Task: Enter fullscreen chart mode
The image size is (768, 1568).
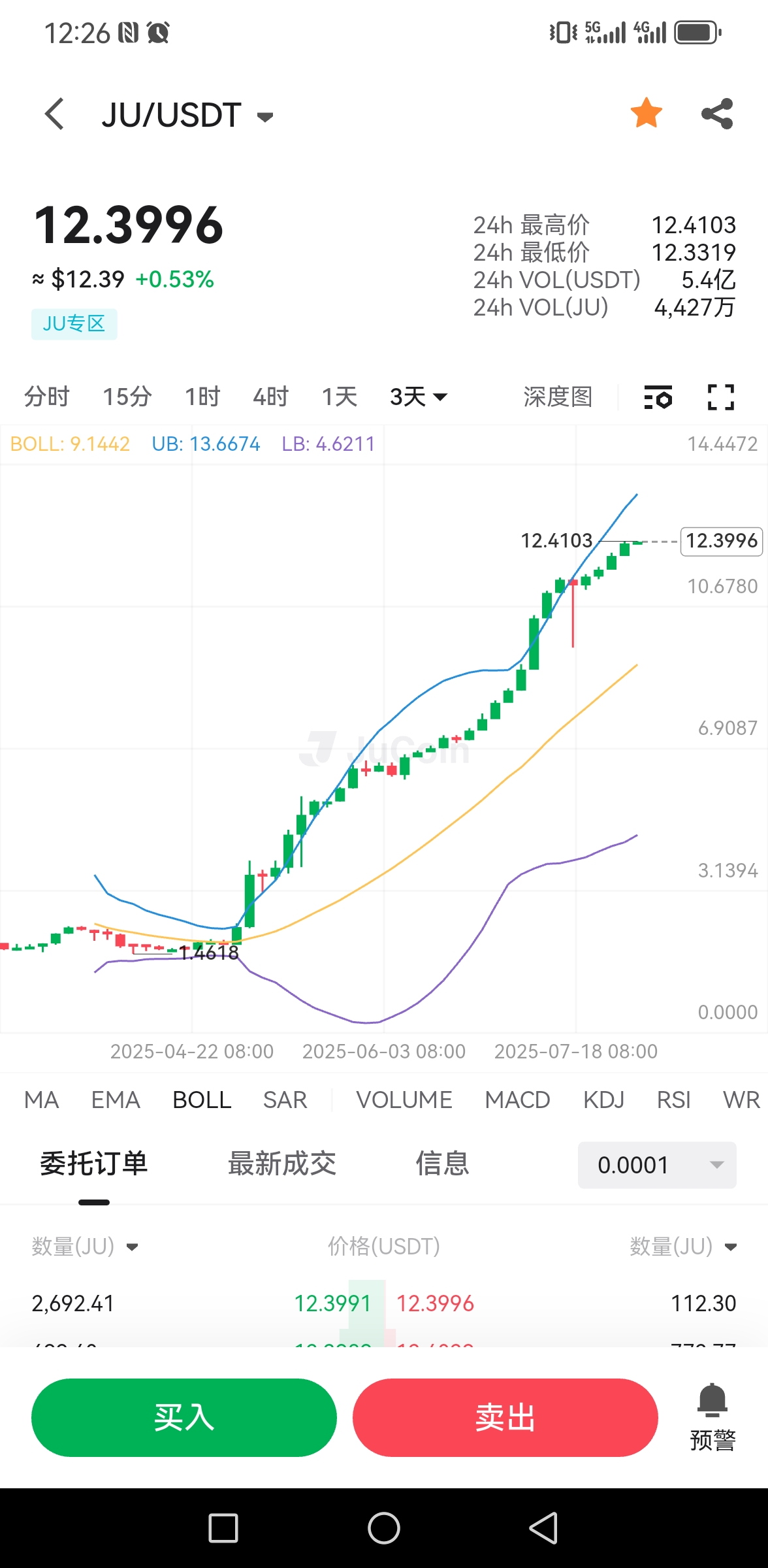Action: (x=721, y=397)
